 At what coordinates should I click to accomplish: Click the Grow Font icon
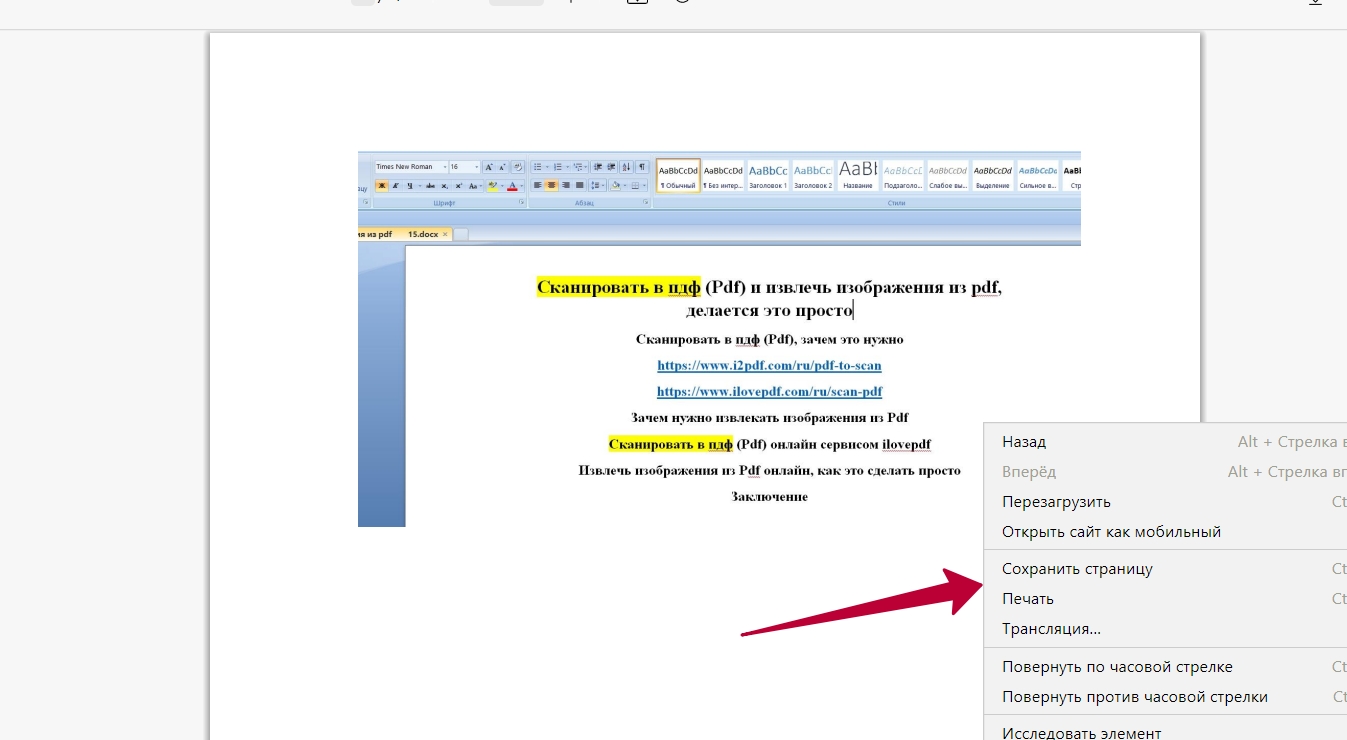pyautogui.click(x=489, y=167)
